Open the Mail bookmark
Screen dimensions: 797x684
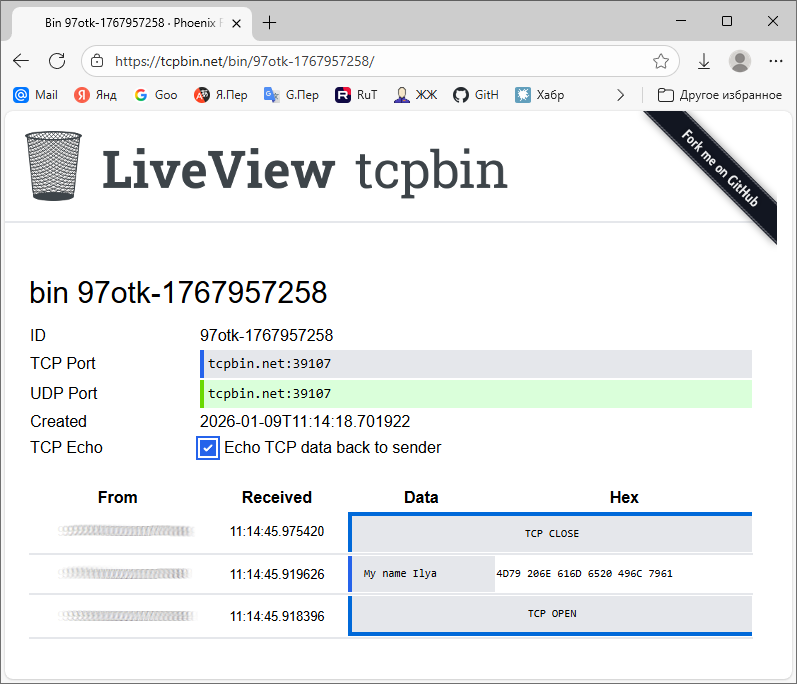point(35,95)
